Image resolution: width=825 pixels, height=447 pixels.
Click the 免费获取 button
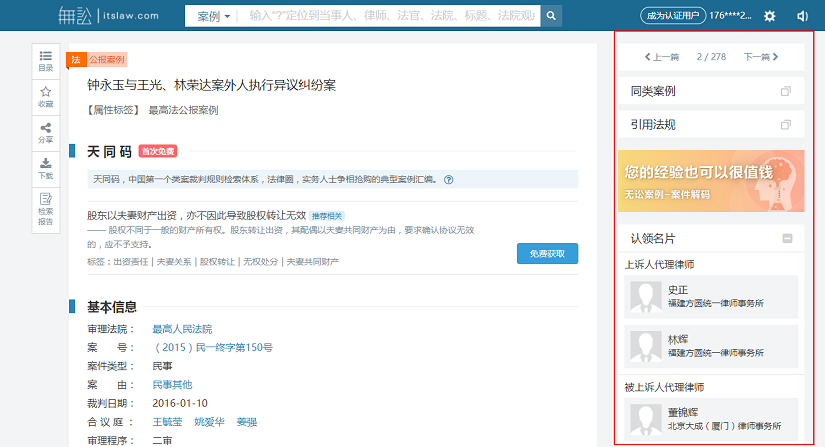tap(547, 254)
